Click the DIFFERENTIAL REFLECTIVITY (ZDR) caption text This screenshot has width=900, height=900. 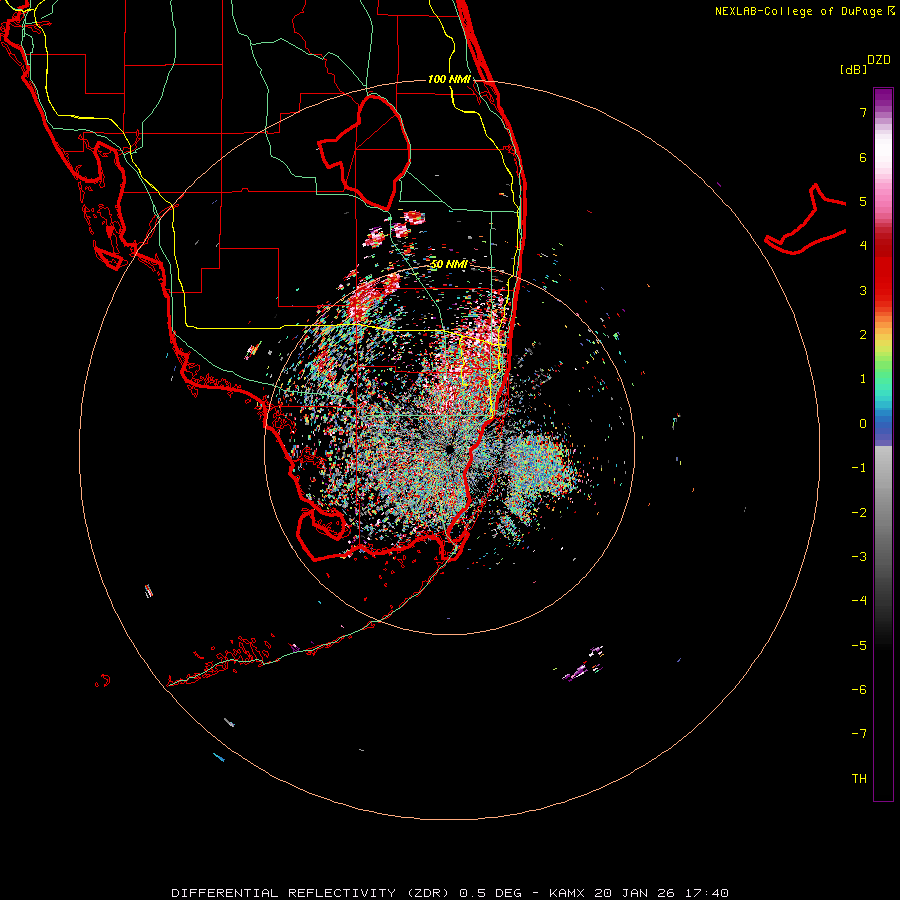(x=312, y=893)
